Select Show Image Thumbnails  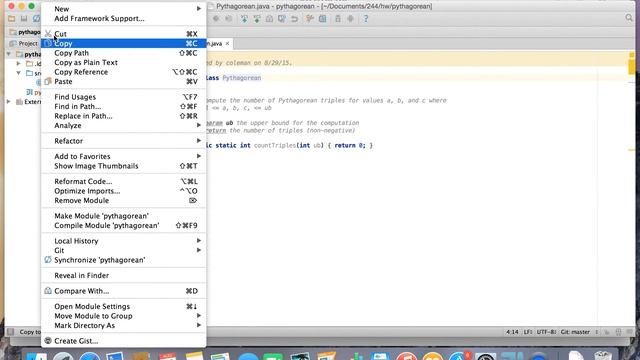(123, 166)
